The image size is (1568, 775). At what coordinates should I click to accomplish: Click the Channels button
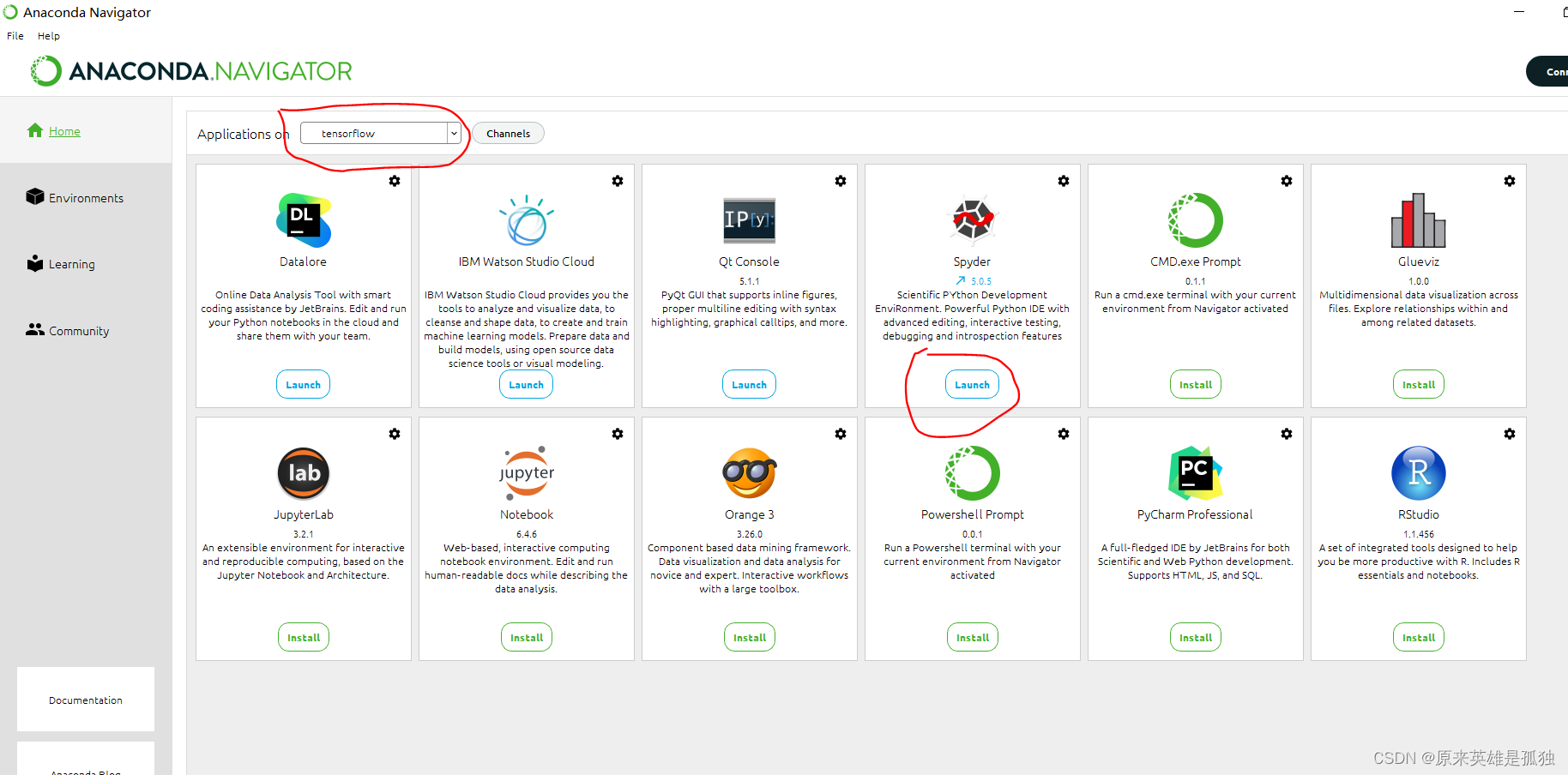pos(508,133)
